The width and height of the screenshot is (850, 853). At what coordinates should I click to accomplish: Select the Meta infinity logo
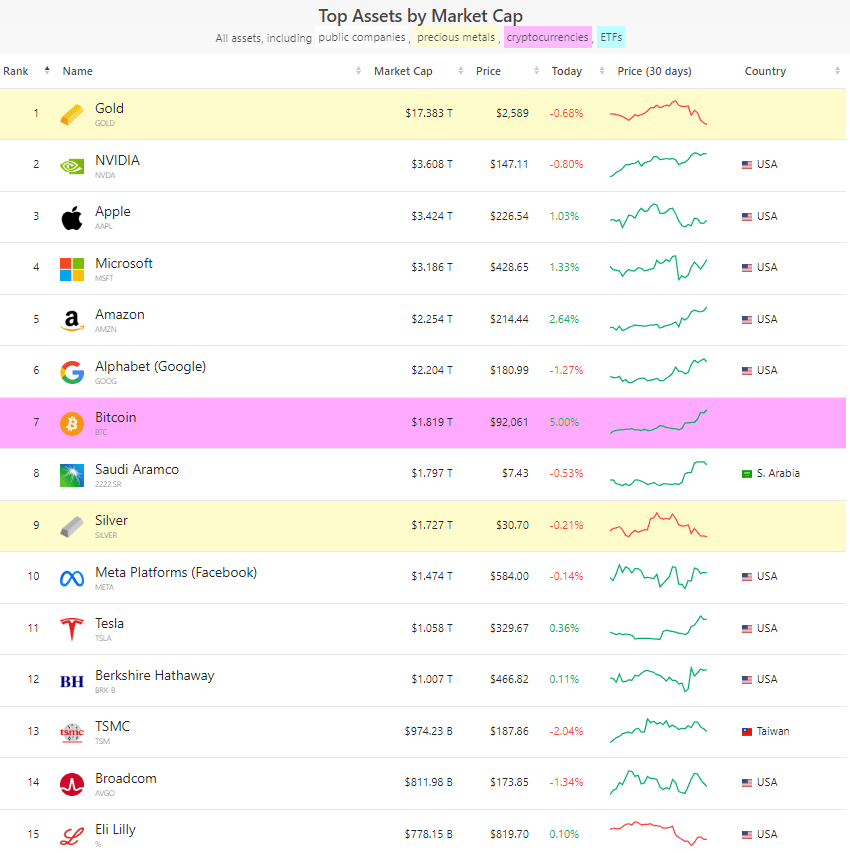72,578
